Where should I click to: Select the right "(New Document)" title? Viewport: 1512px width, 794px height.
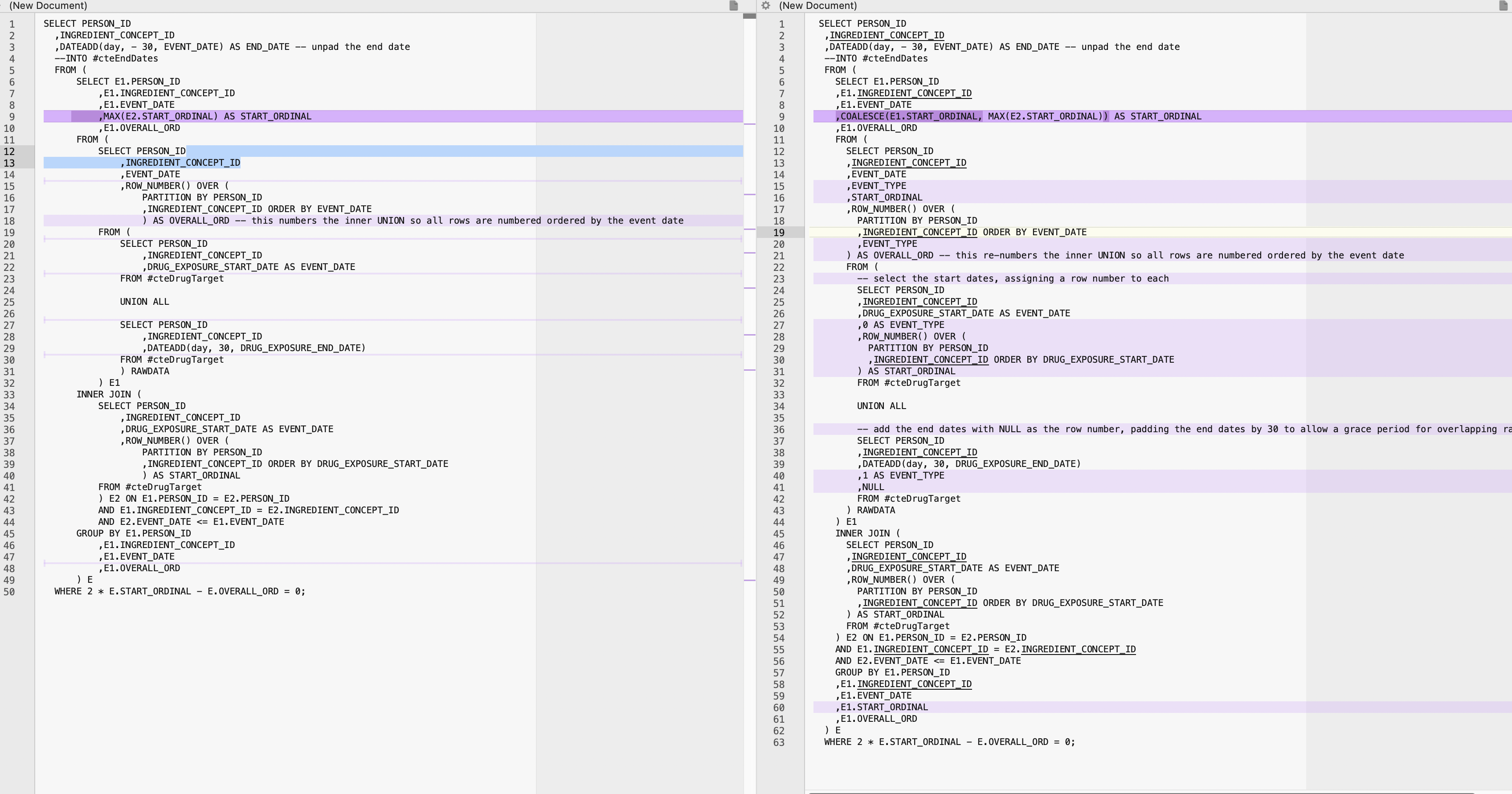818,5
